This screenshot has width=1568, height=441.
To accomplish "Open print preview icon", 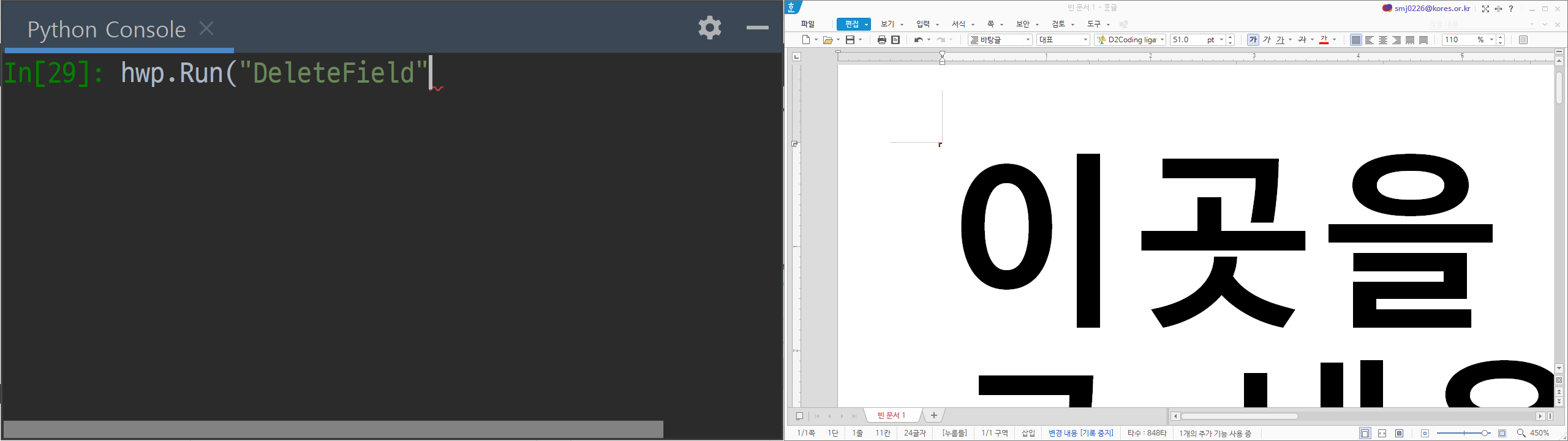I will pos(895,40).
